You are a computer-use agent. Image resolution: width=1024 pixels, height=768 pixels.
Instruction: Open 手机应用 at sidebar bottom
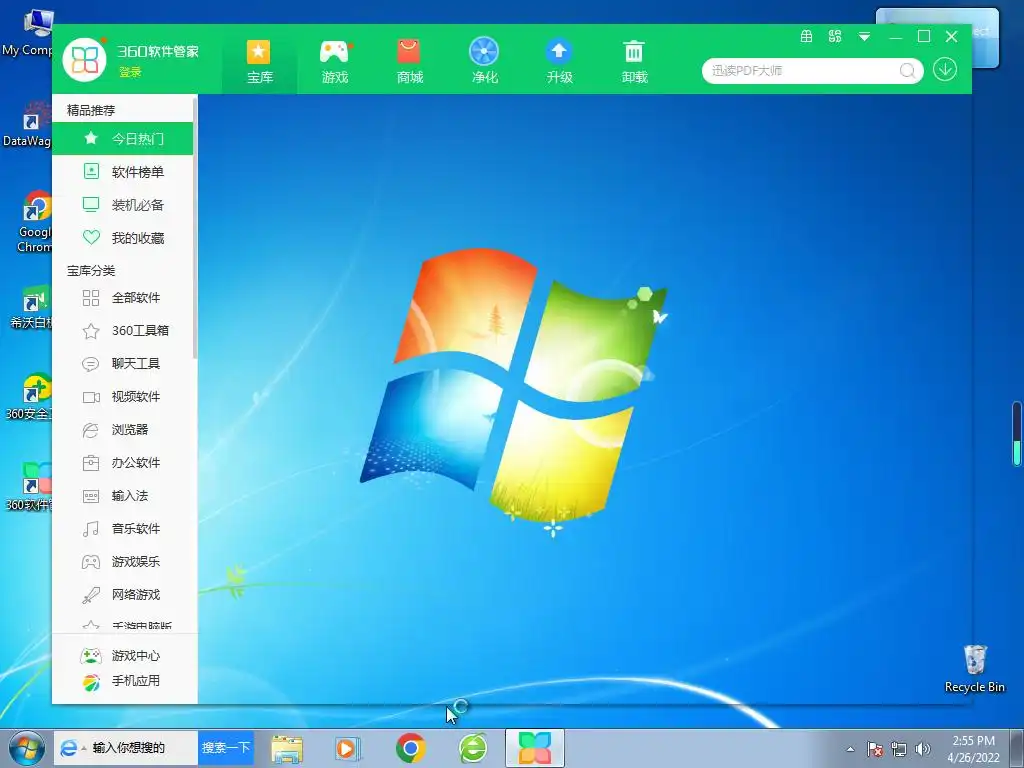tap(120, 681)
